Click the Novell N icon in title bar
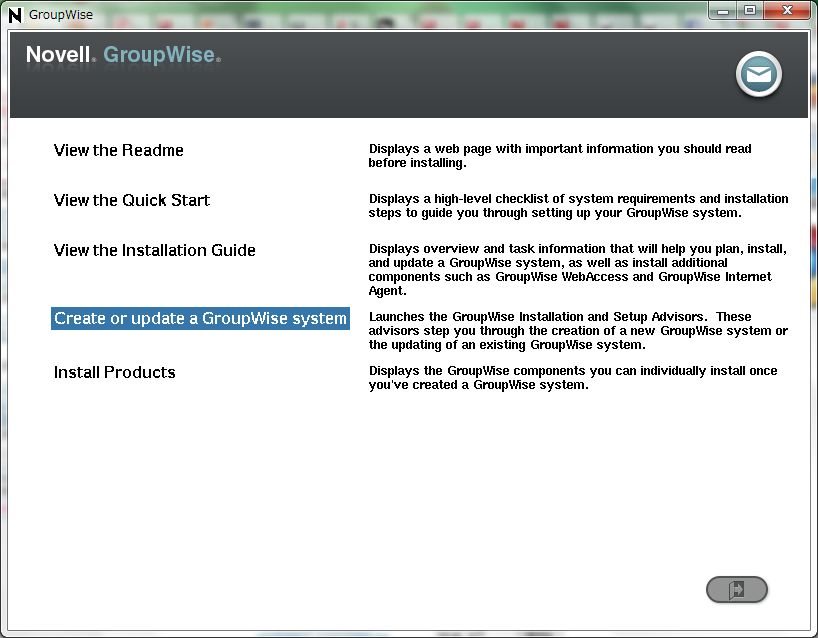The height and width of the screenshot is (638, 818). pyautogui.click(x=15, y=15)
